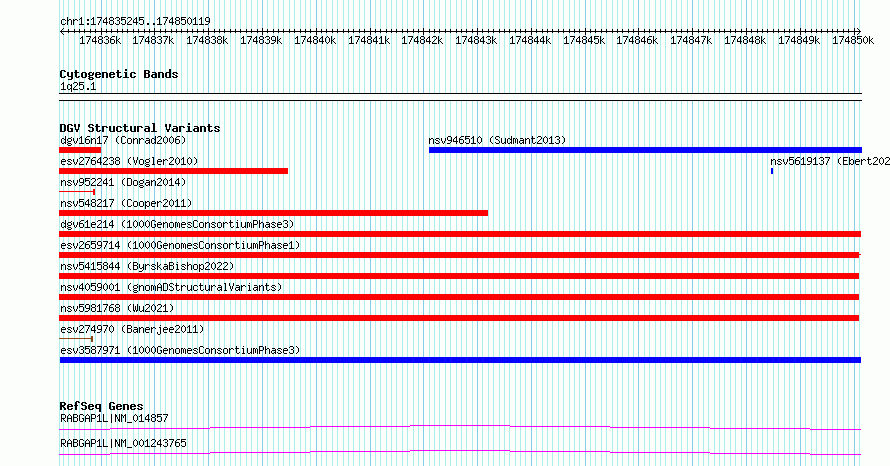Click the RABGAP1L|NM_001243765 gene label
Viewport: 890px width, 466px height.
[123, 443]
